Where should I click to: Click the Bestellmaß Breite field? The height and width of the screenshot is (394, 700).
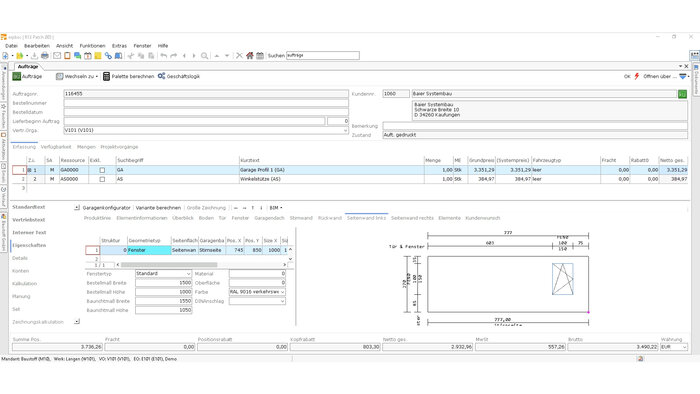click(164, 283)
